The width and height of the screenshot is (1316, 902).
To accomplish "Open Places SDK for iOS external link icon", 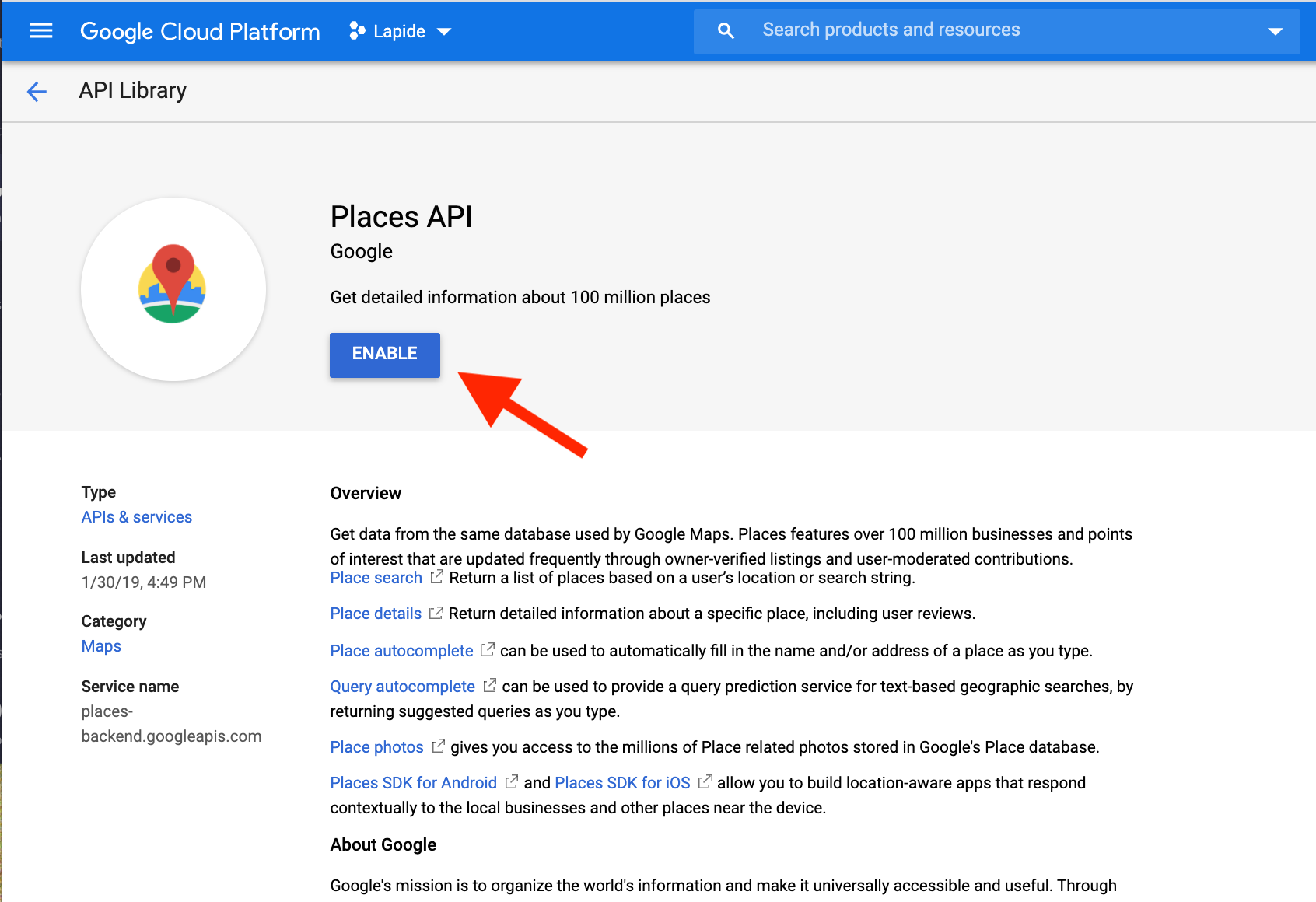I will [706, 781].
